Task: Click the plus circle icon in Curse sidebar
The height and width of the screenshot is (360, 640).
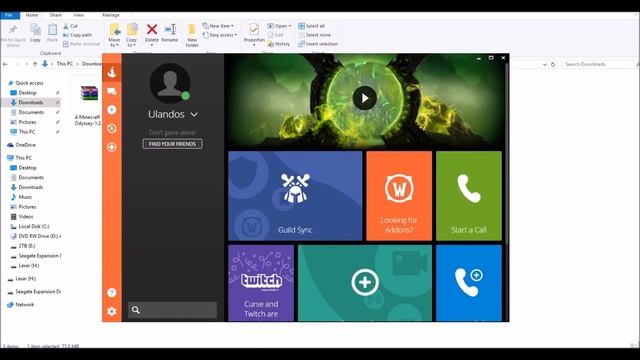Action: coord(112,110)
